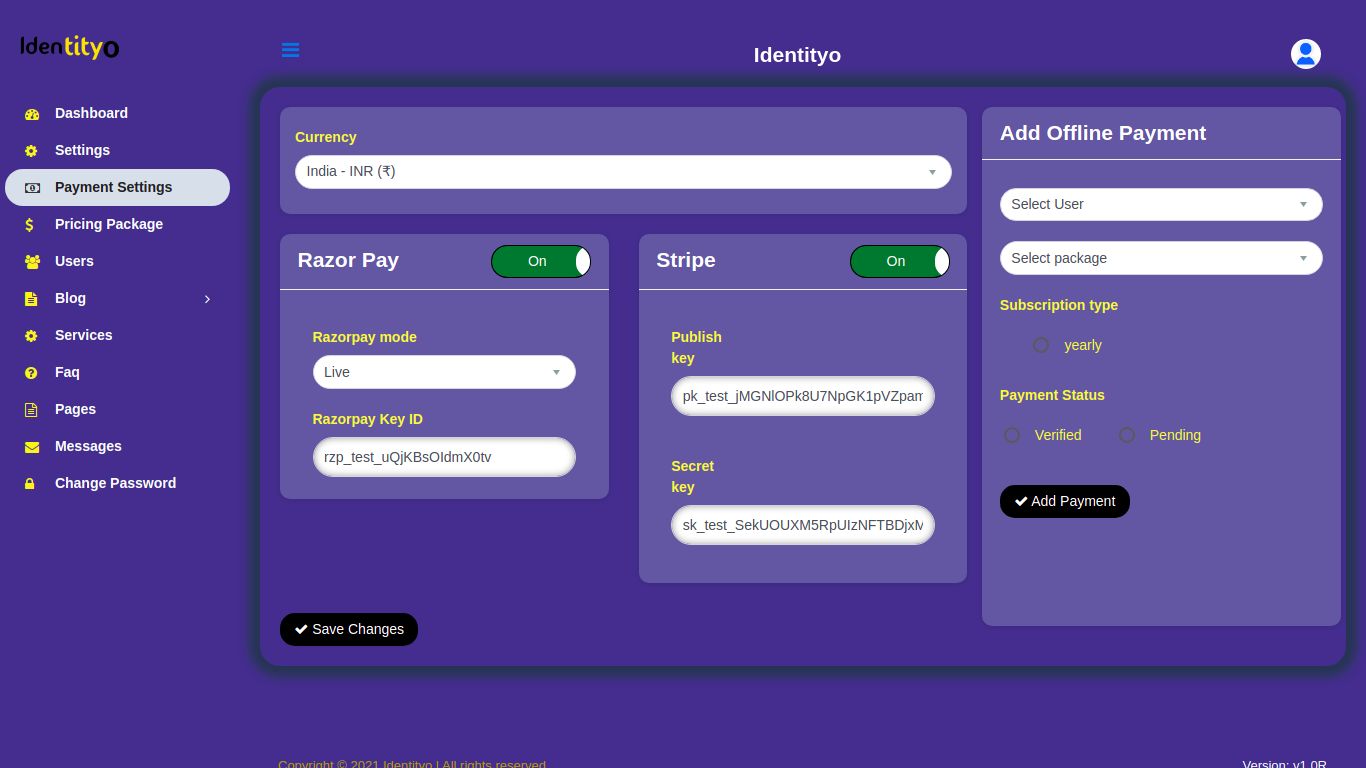This screenshot has width=1366, height=768.
Task: Click the Save Changes button
Action: click(349, 629)
